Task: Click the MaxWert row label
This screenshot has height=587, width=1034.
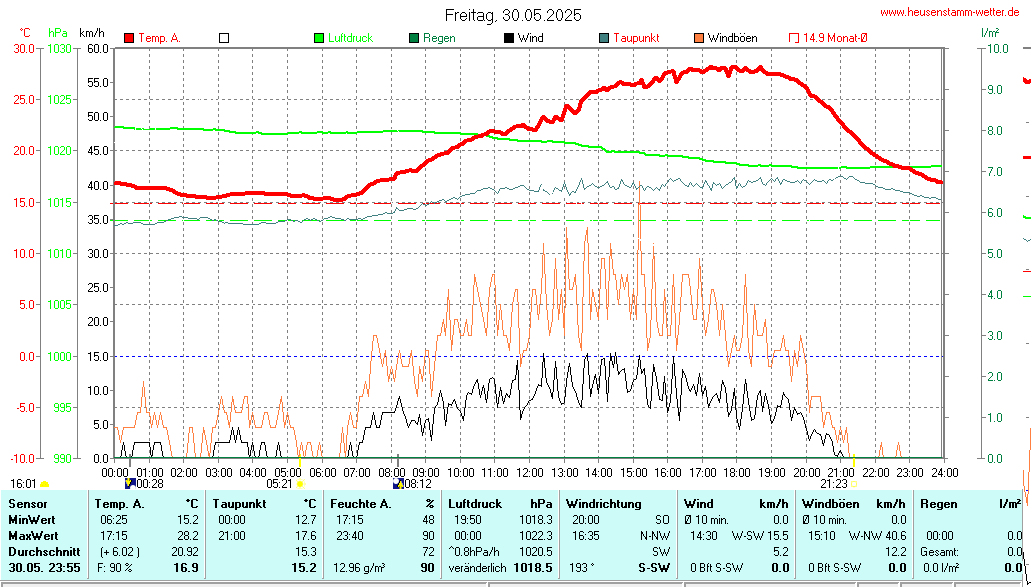Action: [x=32, y=536]
